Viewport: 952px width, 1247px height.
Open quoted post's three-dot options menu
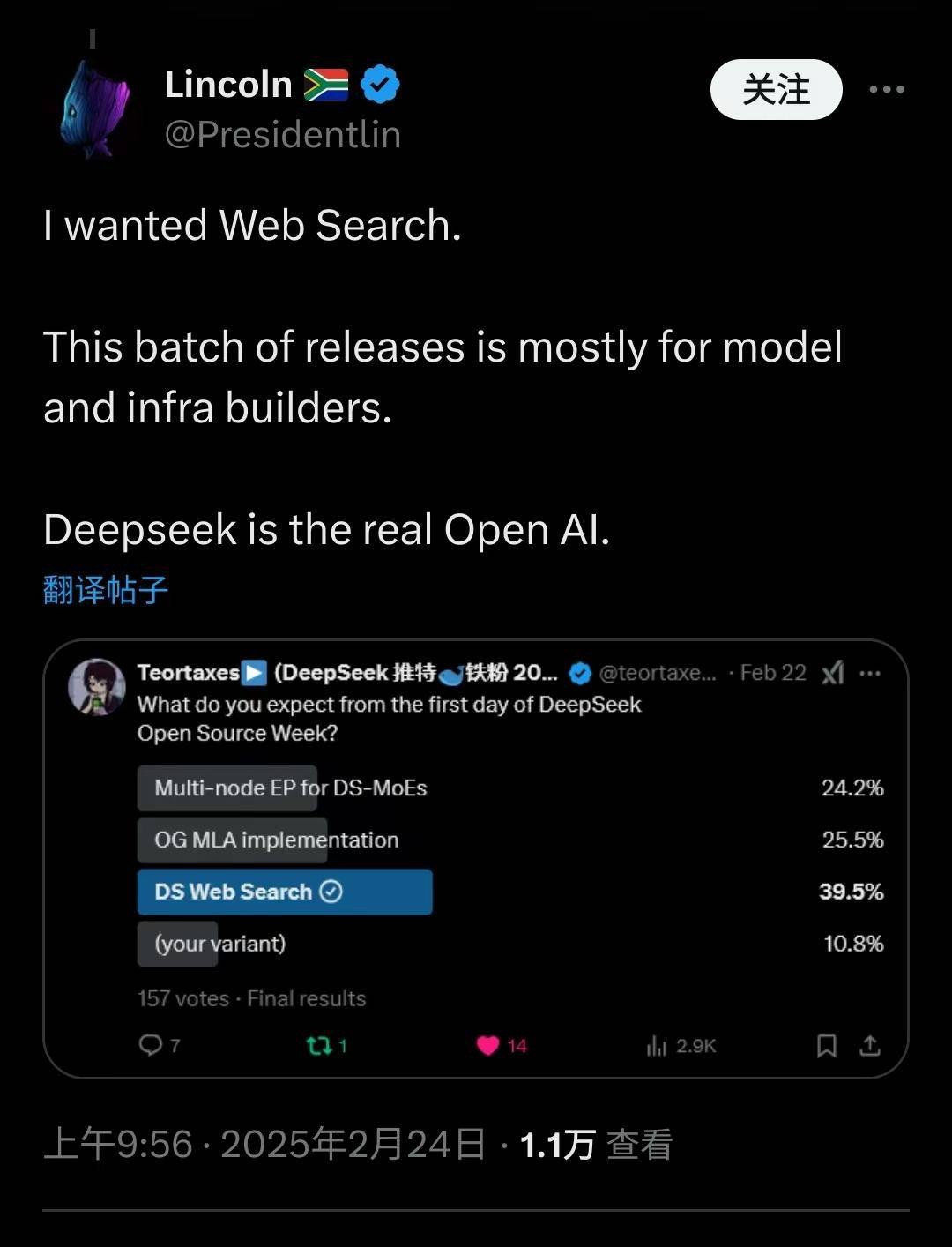click(x=870, y=674)
